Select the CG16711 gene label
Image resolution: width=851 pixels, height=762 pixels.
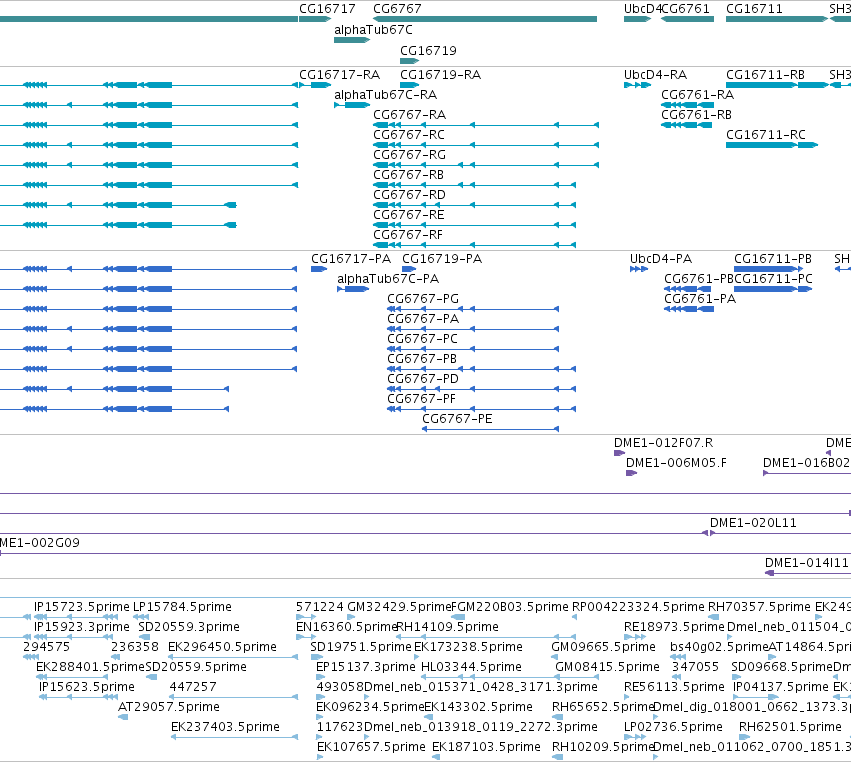(754, 9)
